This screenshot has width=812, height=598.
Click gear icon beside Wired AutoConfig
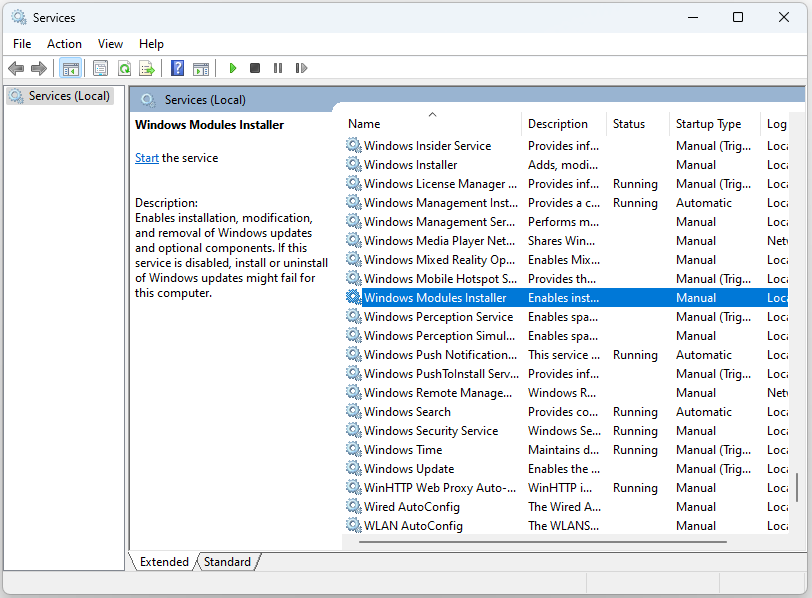354,506
